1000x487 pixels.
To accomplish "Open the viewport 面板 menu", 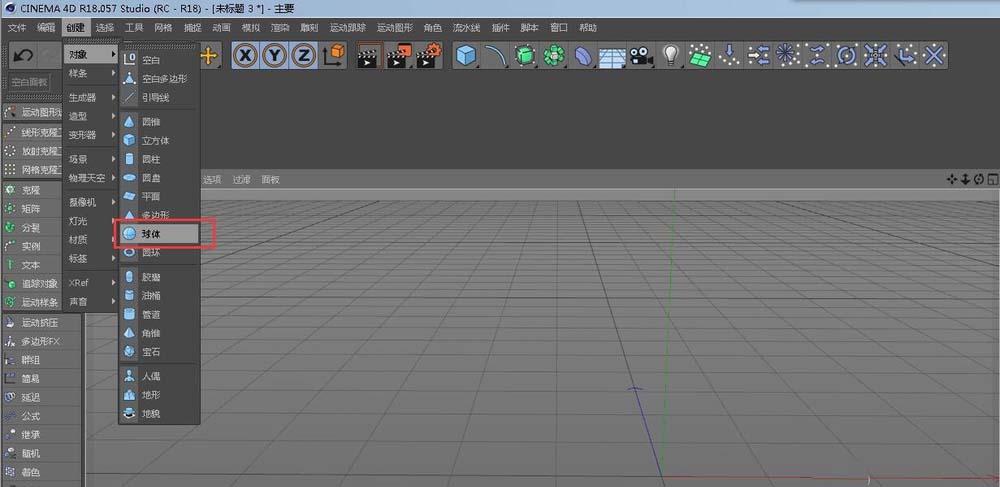I will coord(270,180).
